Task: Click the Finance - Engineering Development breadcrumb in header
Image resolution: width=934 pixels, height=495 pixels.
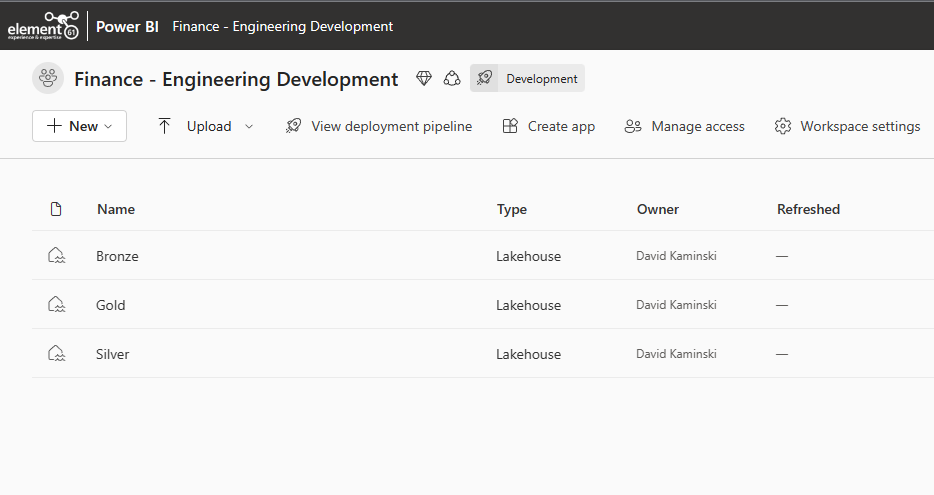Action: 282,27
